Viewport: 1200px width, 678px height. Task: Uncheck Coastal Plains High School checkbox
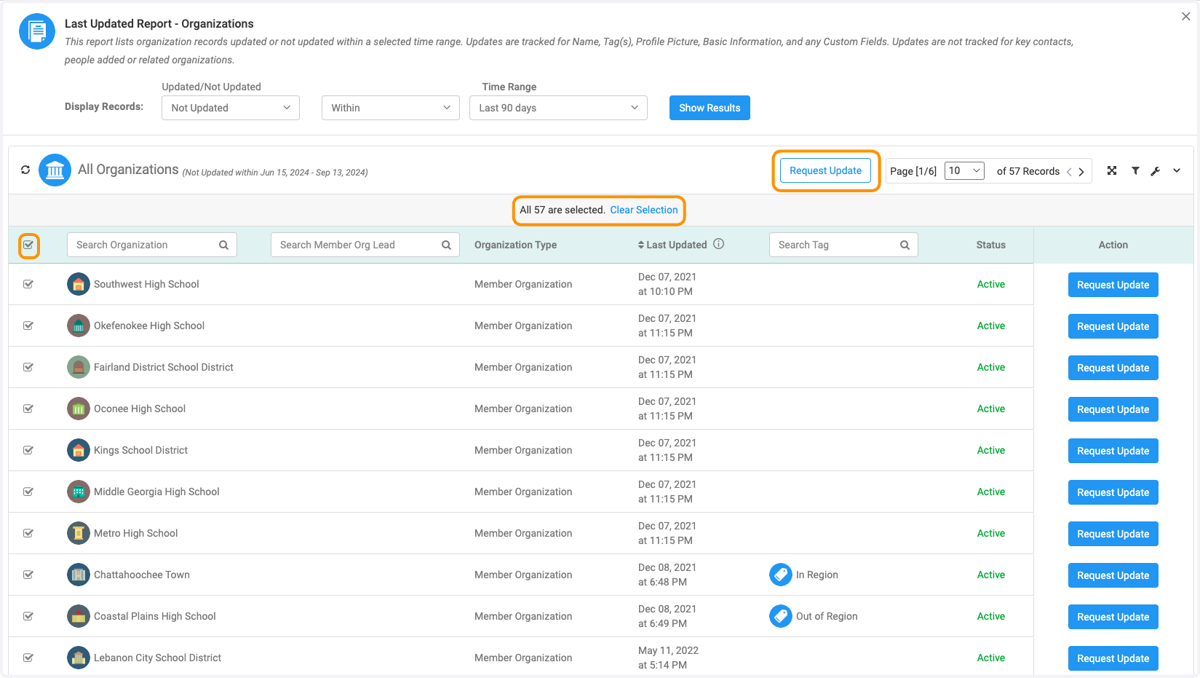pos(28,616)
